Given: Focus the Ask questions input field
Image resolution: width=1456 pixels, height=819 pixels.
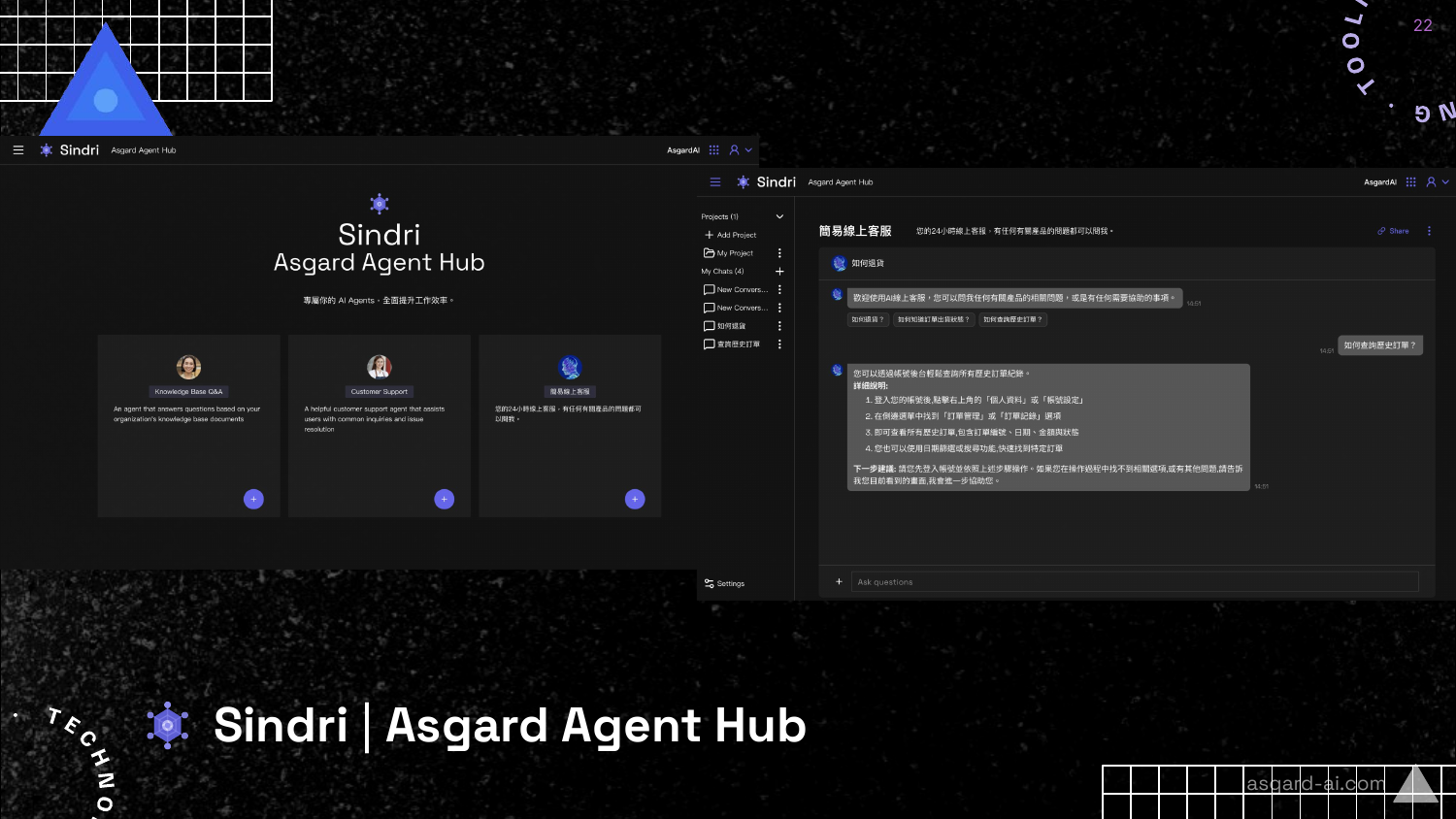Looking at the screenshot, I should 1135,582.
